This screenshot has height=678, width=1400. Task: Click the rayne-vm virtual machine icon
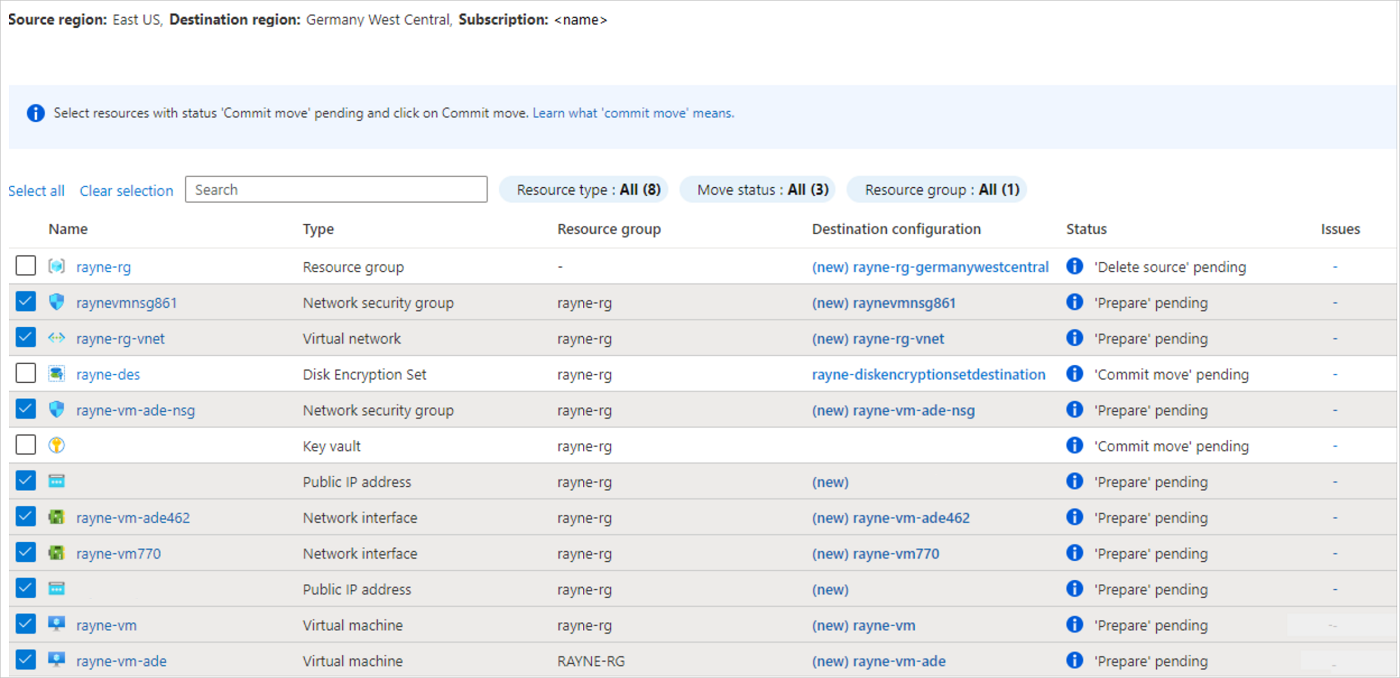coord(57,625)
